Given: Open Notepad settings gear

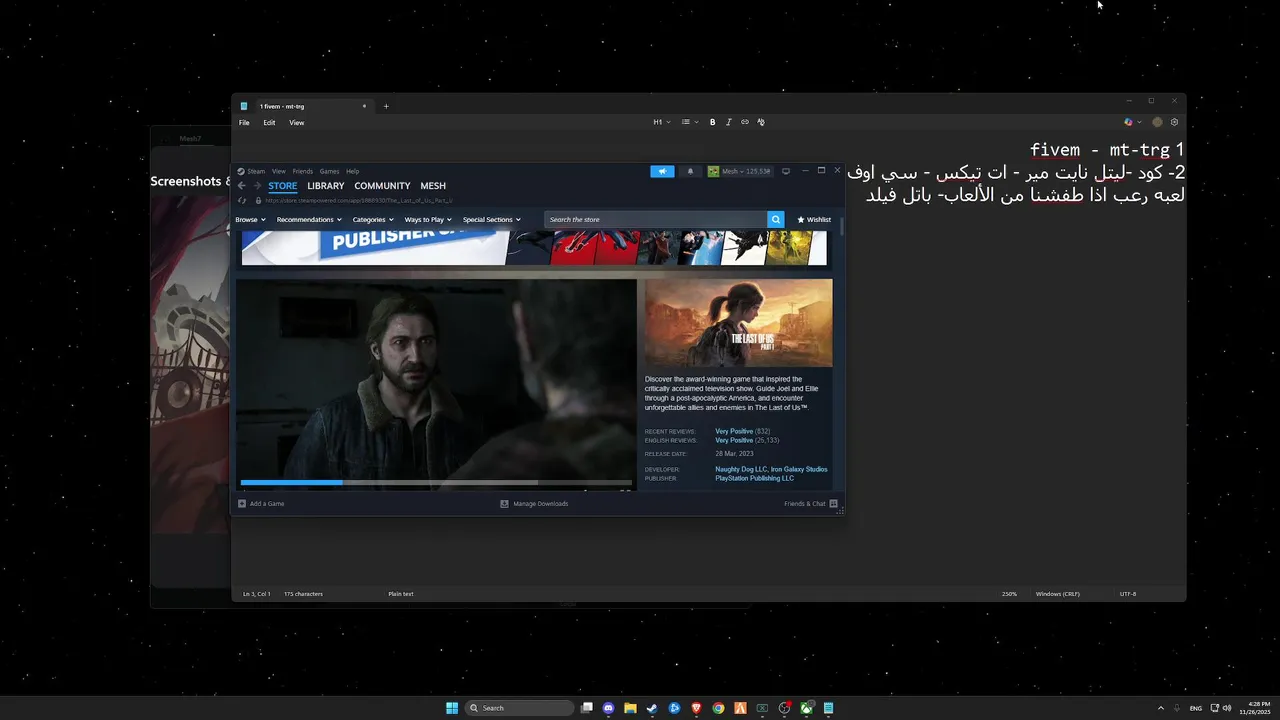Looking at the screenshot, I should (1174, 122).
